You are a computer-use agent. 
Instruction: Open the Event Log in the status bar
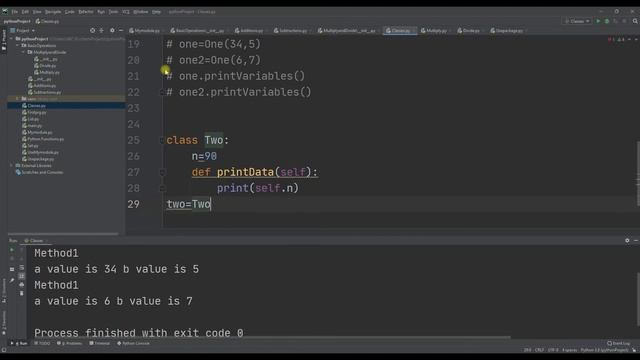coord(618,344)
